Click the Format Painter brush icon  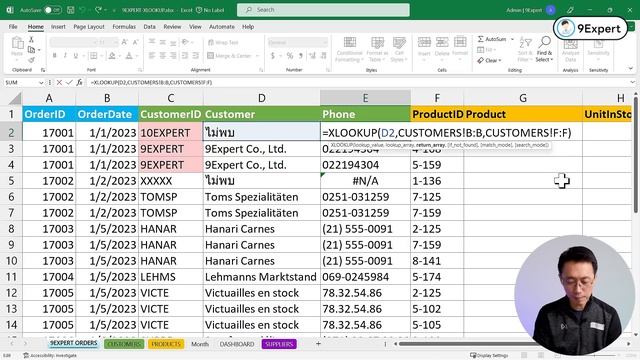tap(31, 60)
